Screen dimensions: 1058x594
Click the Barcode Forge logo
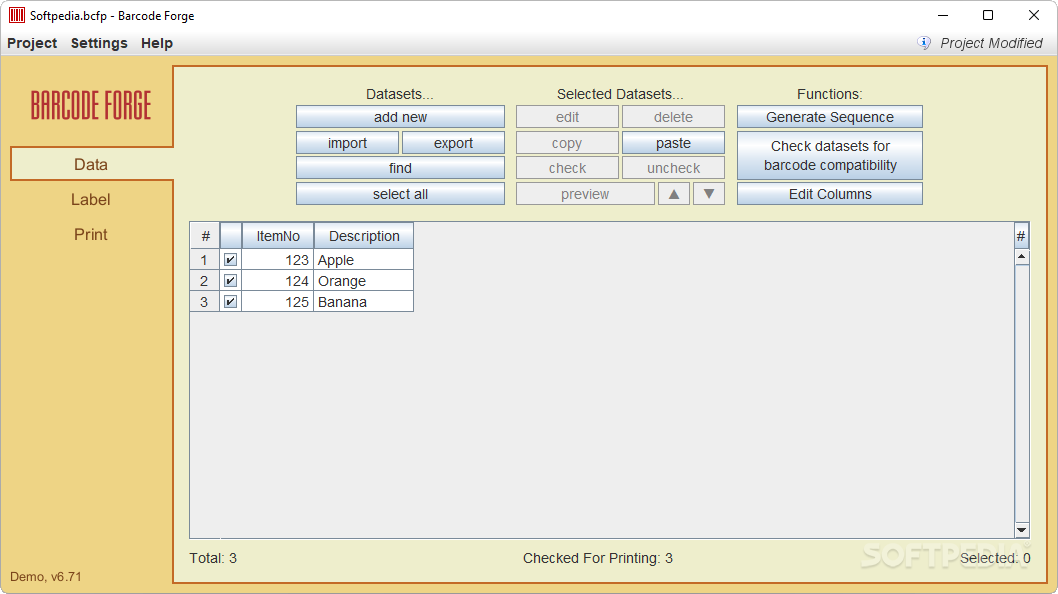(x=91, y=105)
